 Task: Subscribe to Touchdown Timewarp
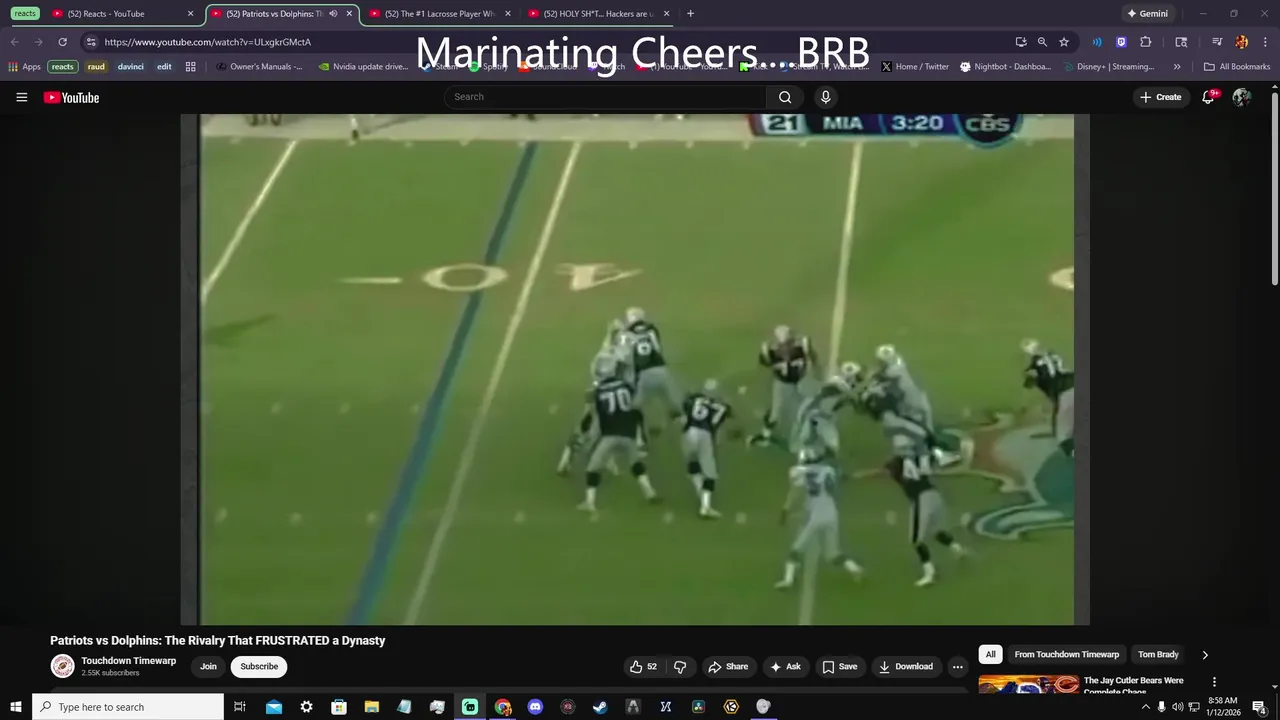coord(259,667)
